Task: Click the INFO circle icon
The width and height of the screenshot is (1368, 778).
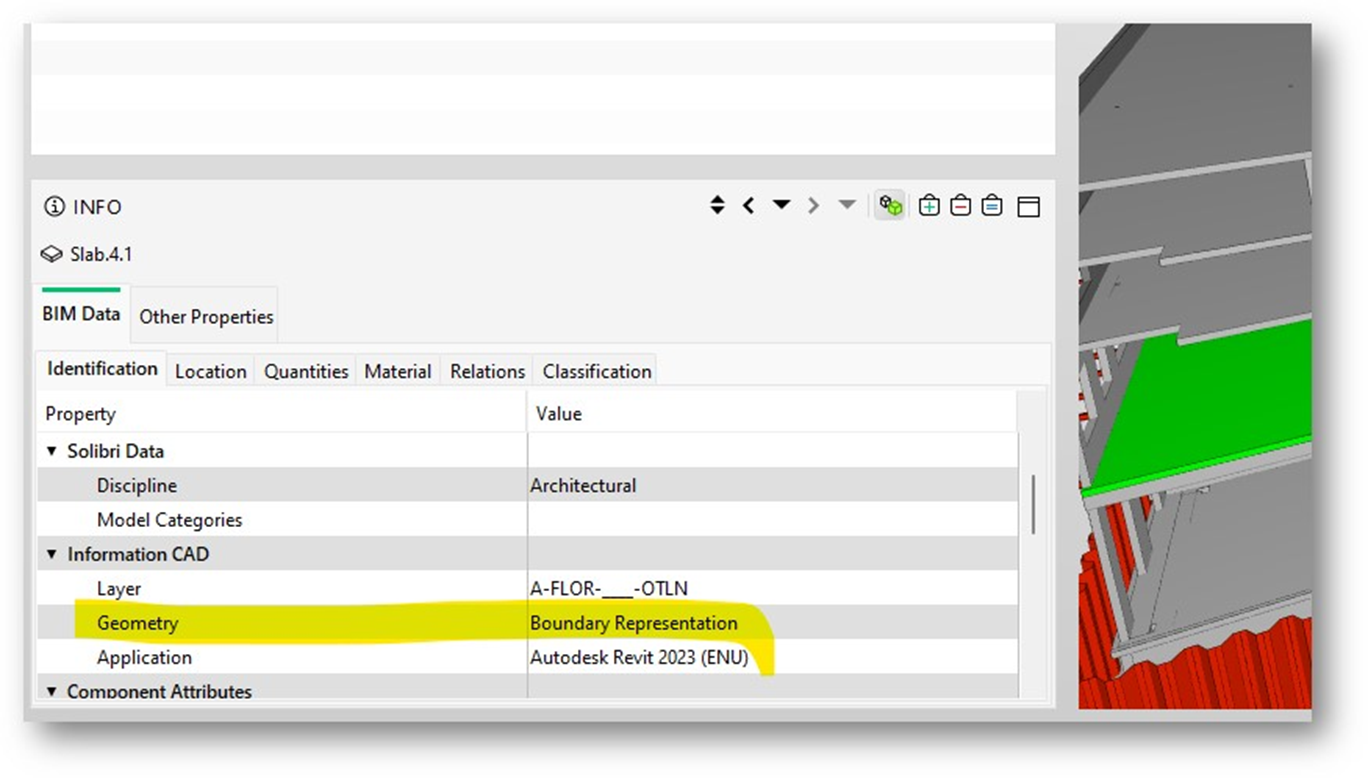Action: pos(54,207)
